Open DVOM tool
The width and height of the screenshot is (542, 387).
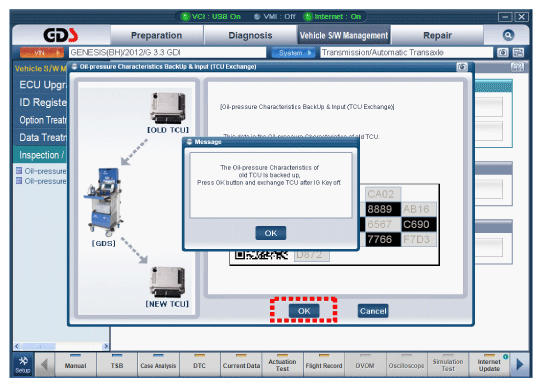365,365
